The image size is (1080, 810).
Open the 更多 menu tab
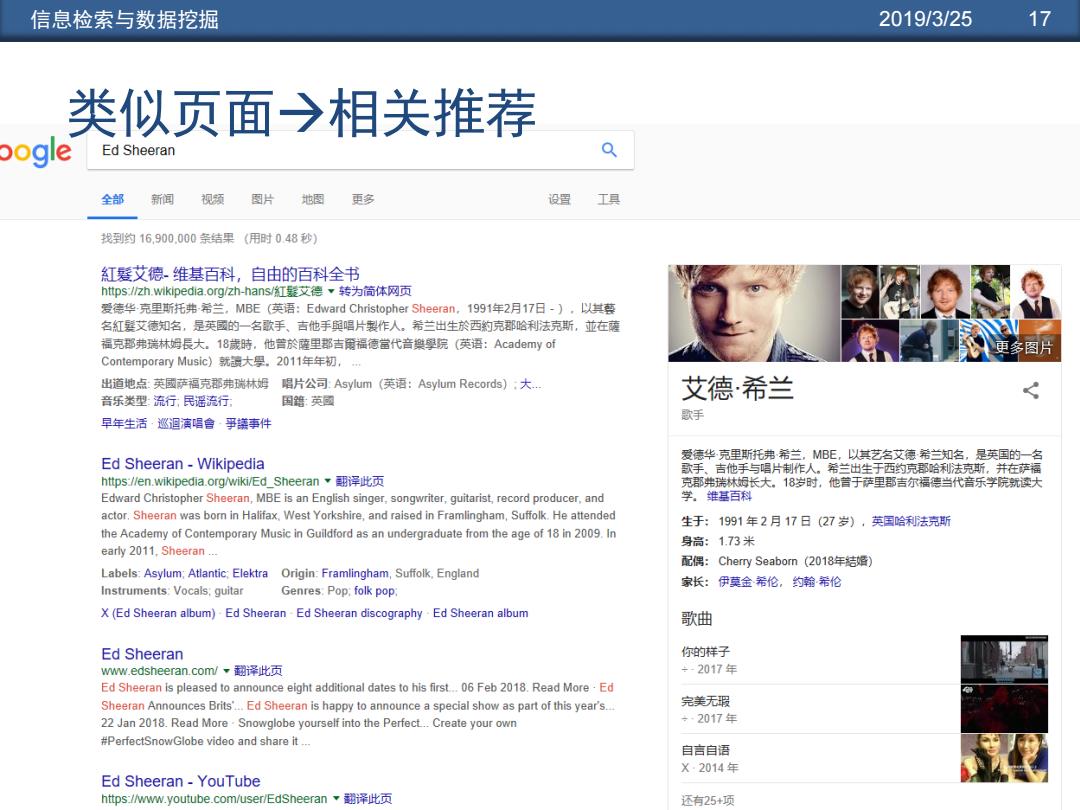[363, 199]
